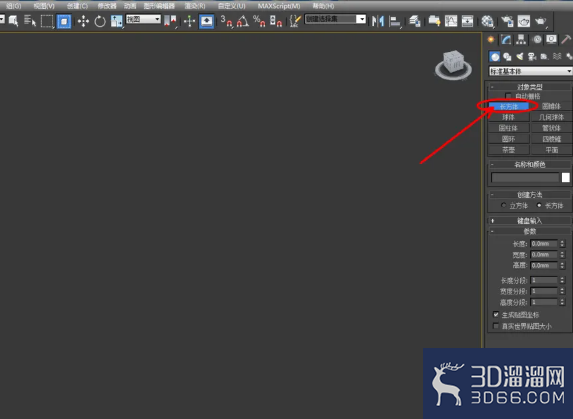The height and width of the screenshot is (419, 573).
Task: Click the object name input field
Action: point(525,178)
